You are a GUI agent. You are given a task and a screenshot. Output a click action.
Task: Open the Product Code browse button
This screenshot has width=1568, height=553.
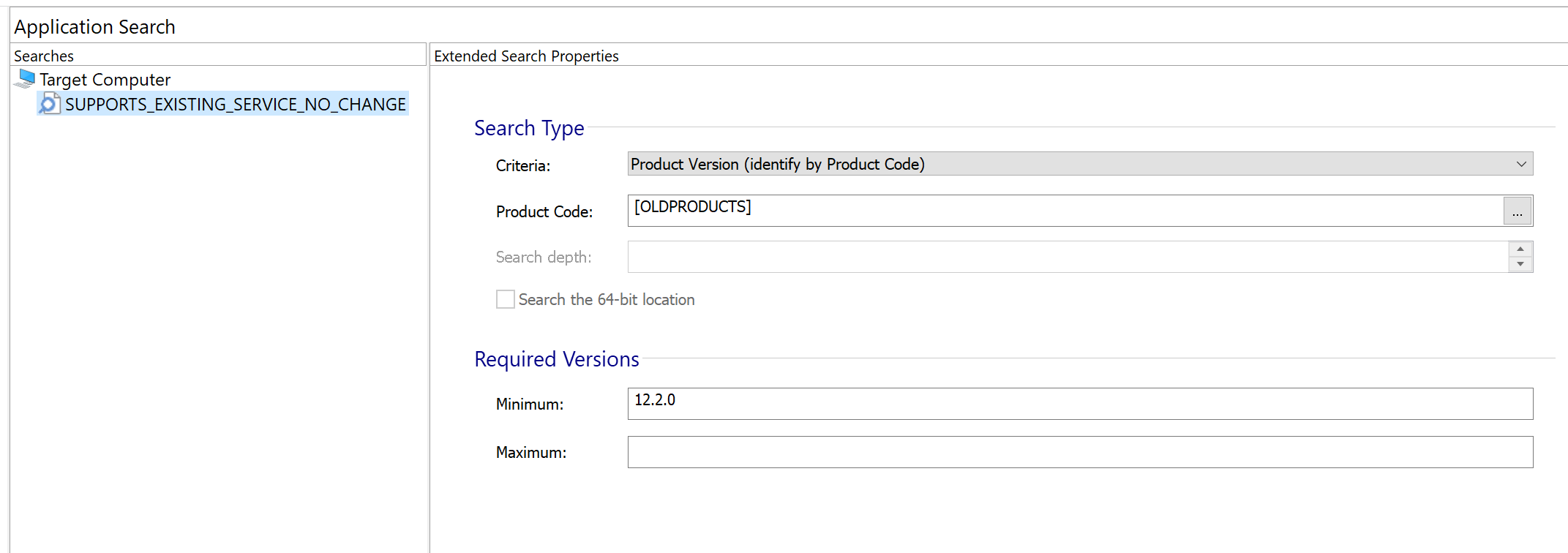tap(1518, 211)
